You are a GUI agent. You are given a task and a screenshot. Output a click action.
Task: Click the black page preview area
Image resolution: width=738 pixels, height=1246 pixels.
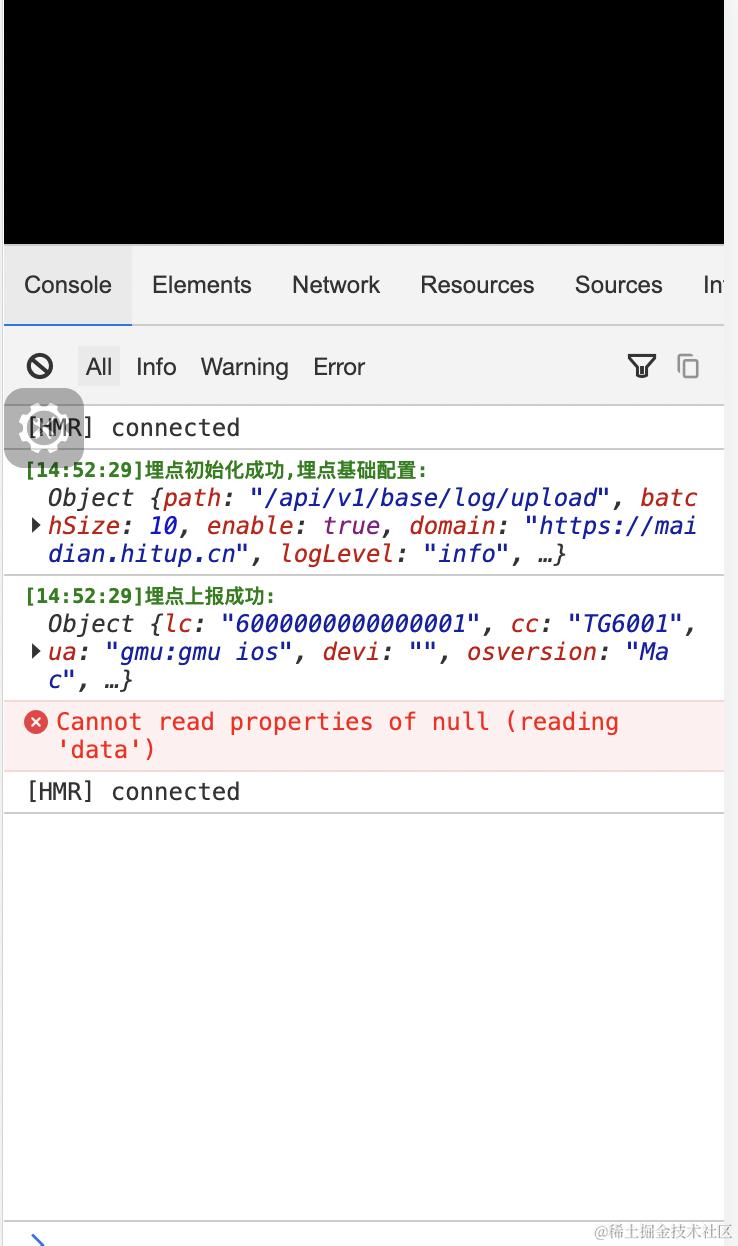pyautogui.click(x=364, y=122)
